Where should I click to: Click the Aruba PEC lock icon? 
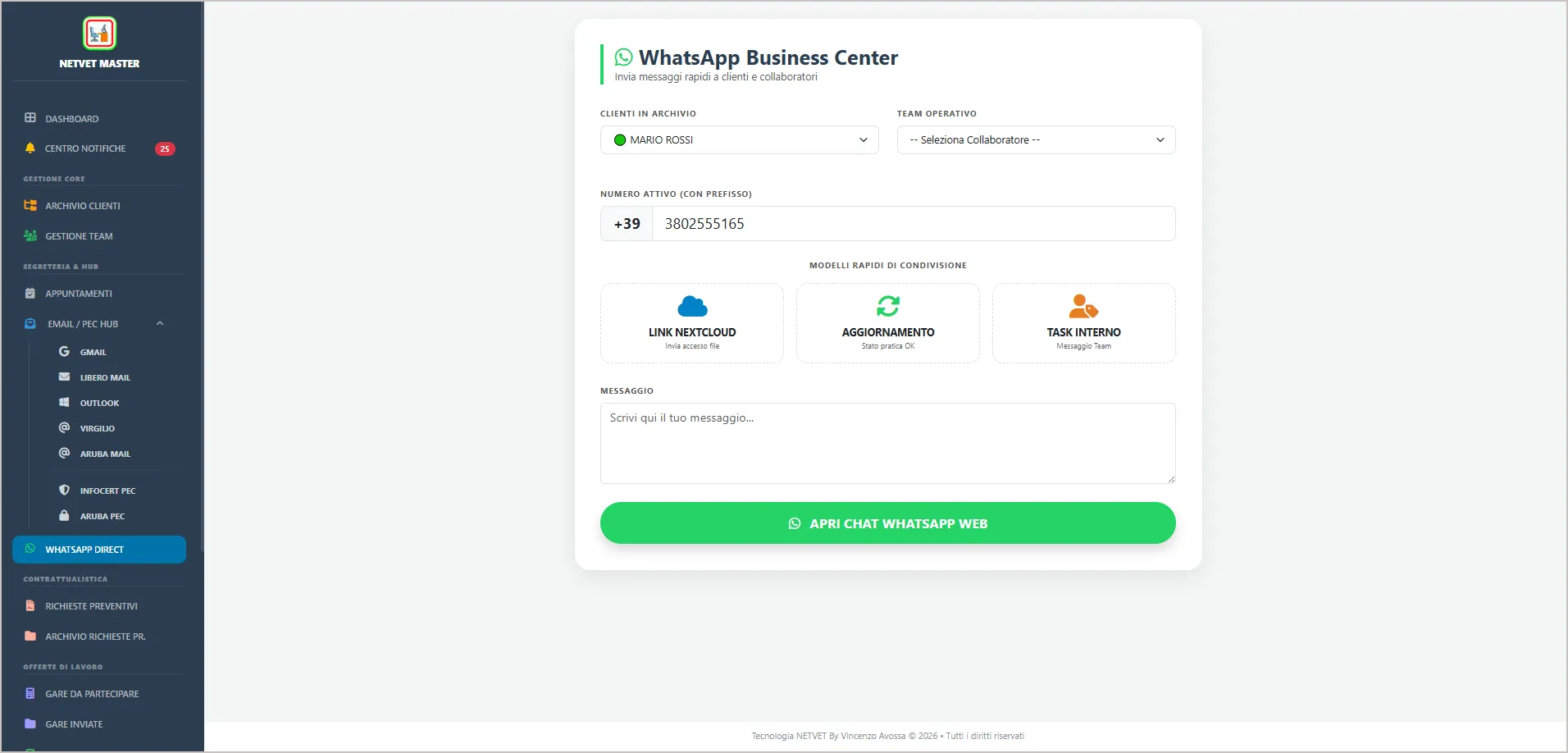(64, 515)
